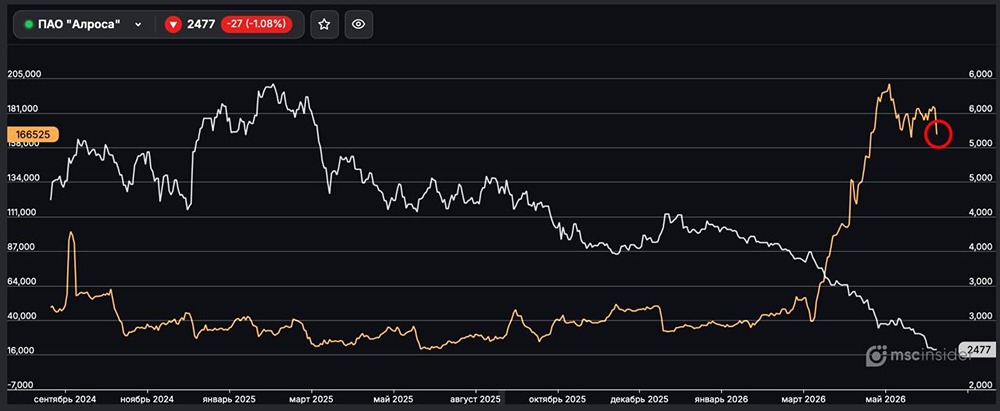Image resolution: width=1000 pixels, height=411 pixels.
Task: Add ticker to favorites with star icon
Action: [x=324, y=24]
